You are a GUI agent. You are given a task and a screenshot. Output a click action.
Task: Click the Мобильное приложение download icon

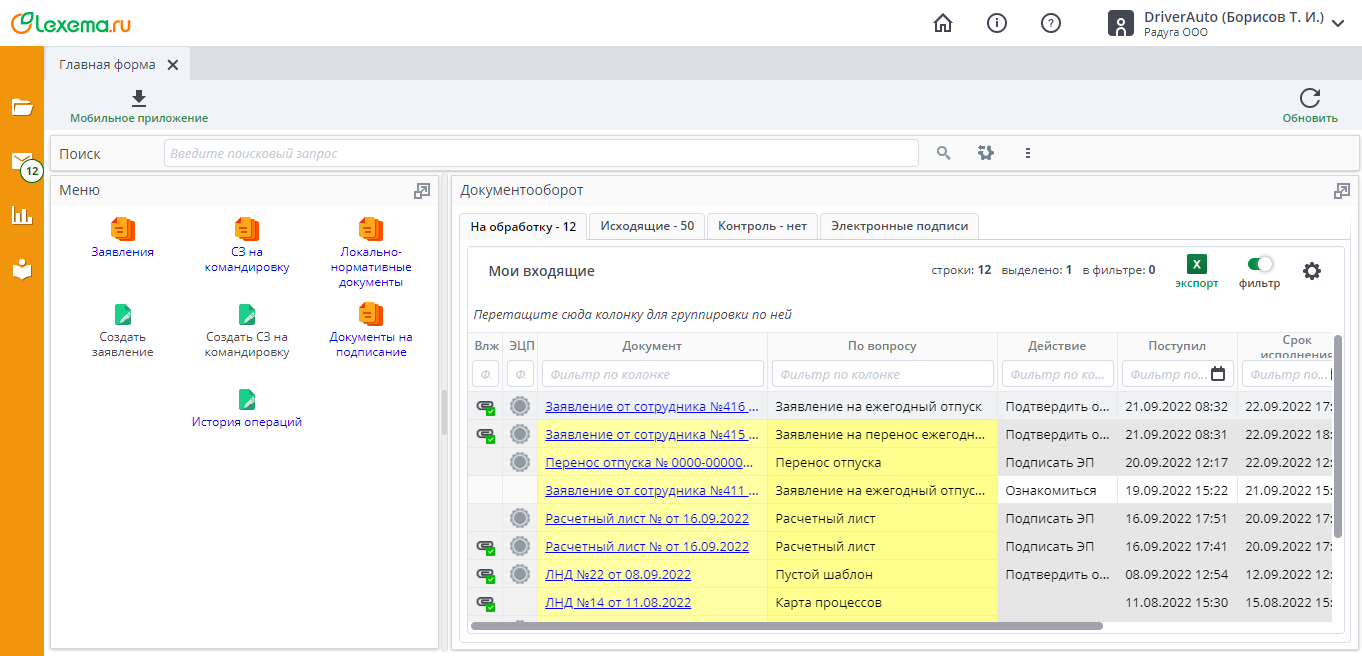139,98
